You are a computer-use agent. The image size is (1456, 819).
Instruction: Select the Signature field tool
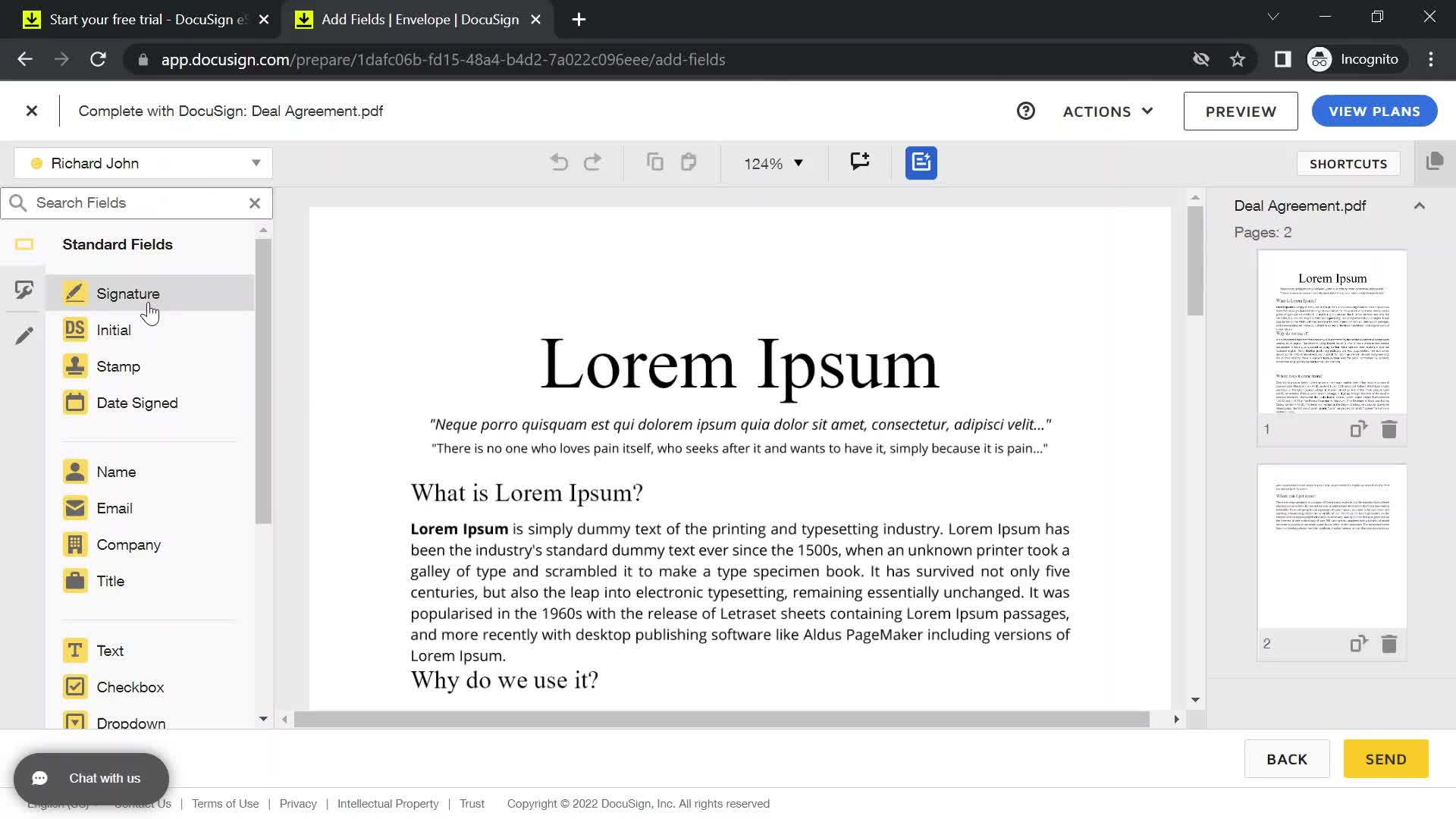click(x=128, y=293)
